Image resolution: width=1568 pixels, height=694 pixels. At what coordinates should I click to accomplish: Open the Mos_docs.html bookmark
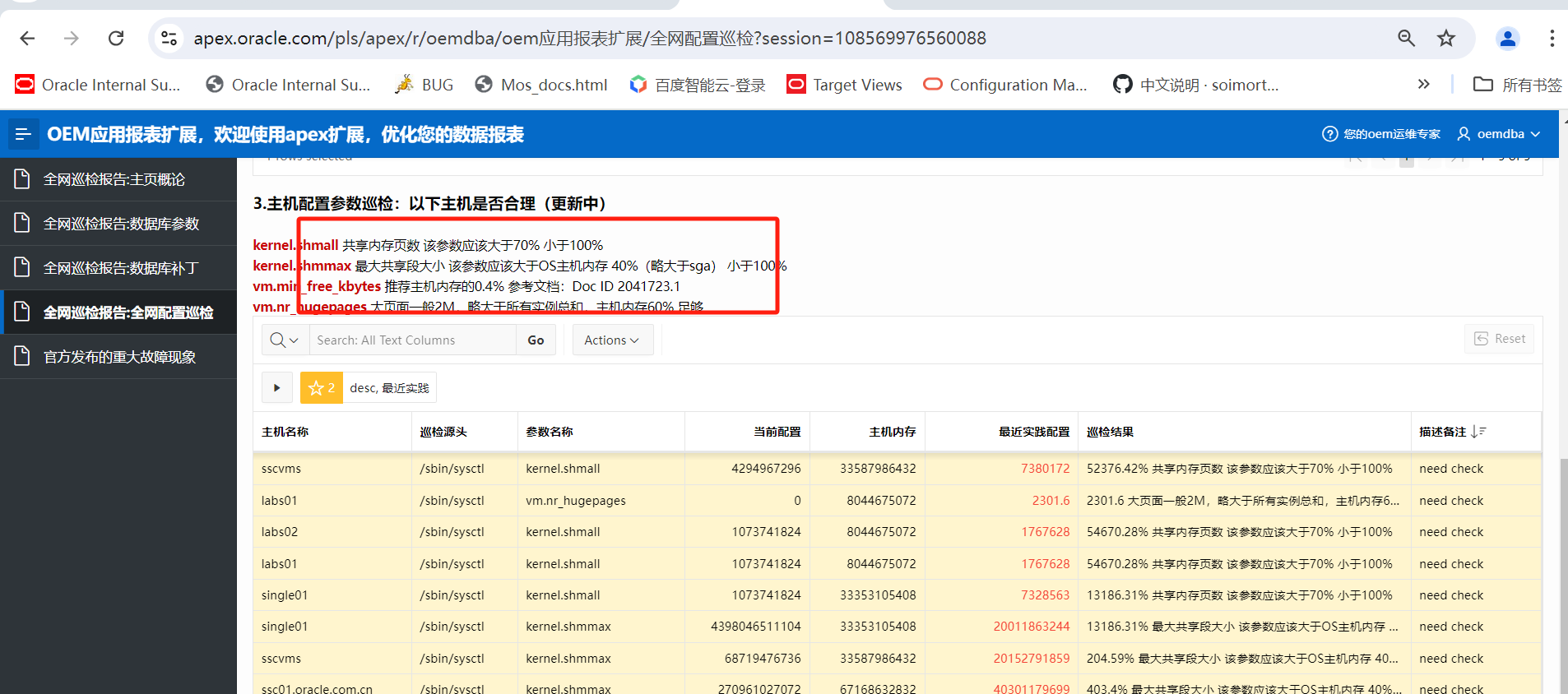(542, 85)
